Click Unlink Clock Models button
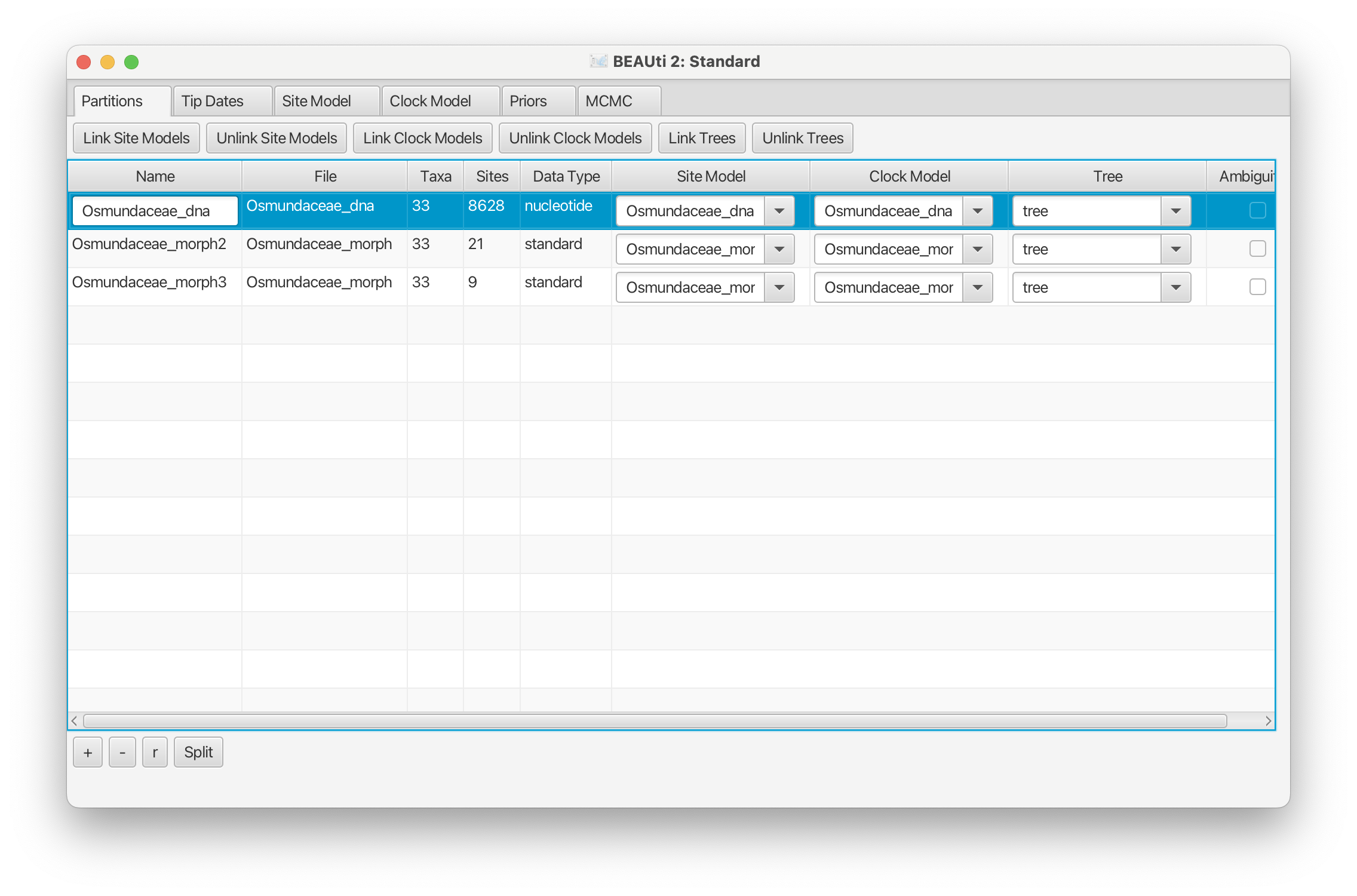 click(575, 138)
